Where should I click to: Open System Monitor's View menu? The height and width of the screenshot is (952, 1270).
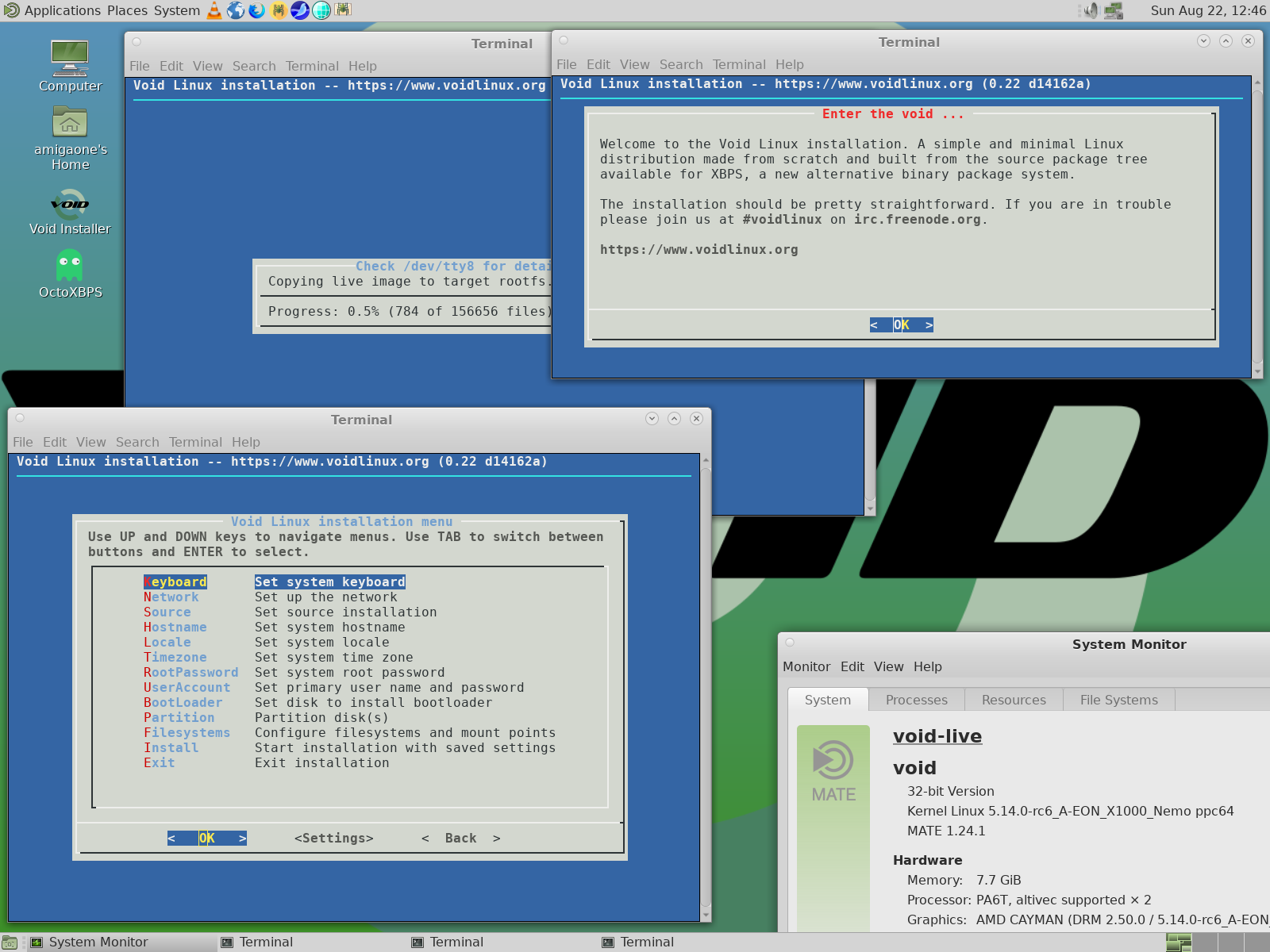pyautogui.click(x=889, y=666)
